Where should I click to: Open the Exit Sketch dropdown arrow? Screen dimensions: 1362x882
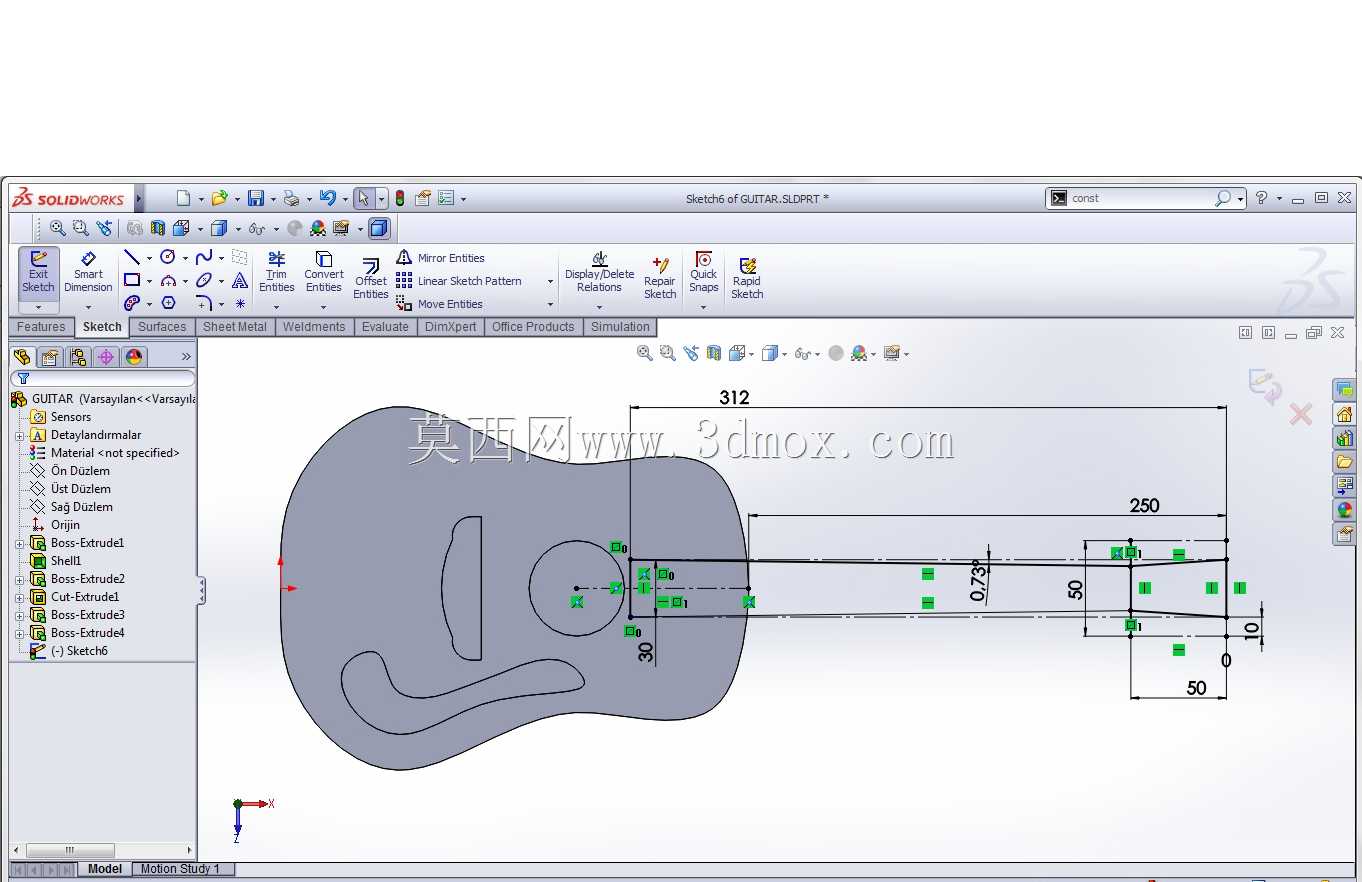38,307
